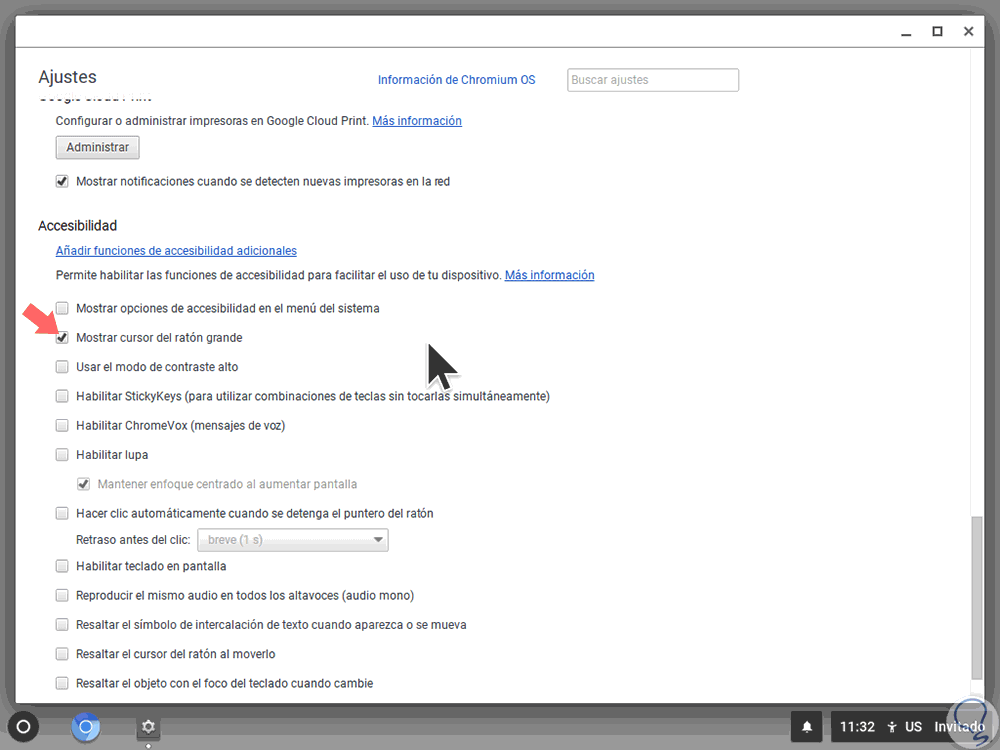Toggle printer detection notifications checkbox
The width and height of the screenshot is (1000, 750).
[x=62, y=182]
